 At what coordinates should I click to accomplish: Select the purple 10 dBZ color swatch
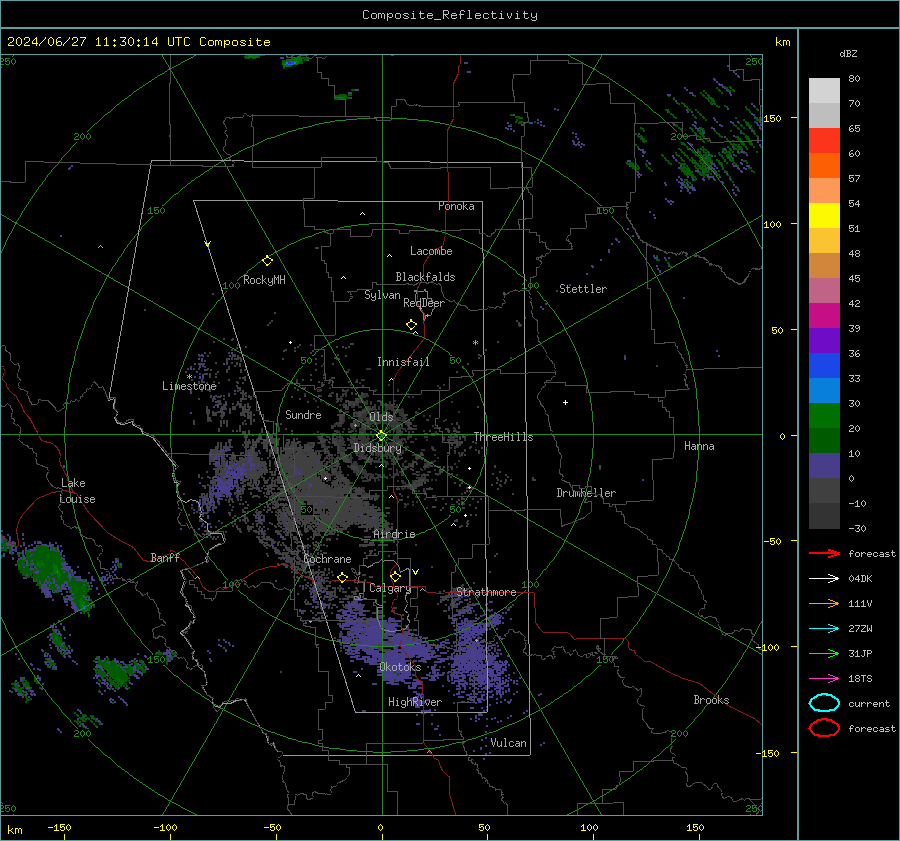tap(824, 465)
